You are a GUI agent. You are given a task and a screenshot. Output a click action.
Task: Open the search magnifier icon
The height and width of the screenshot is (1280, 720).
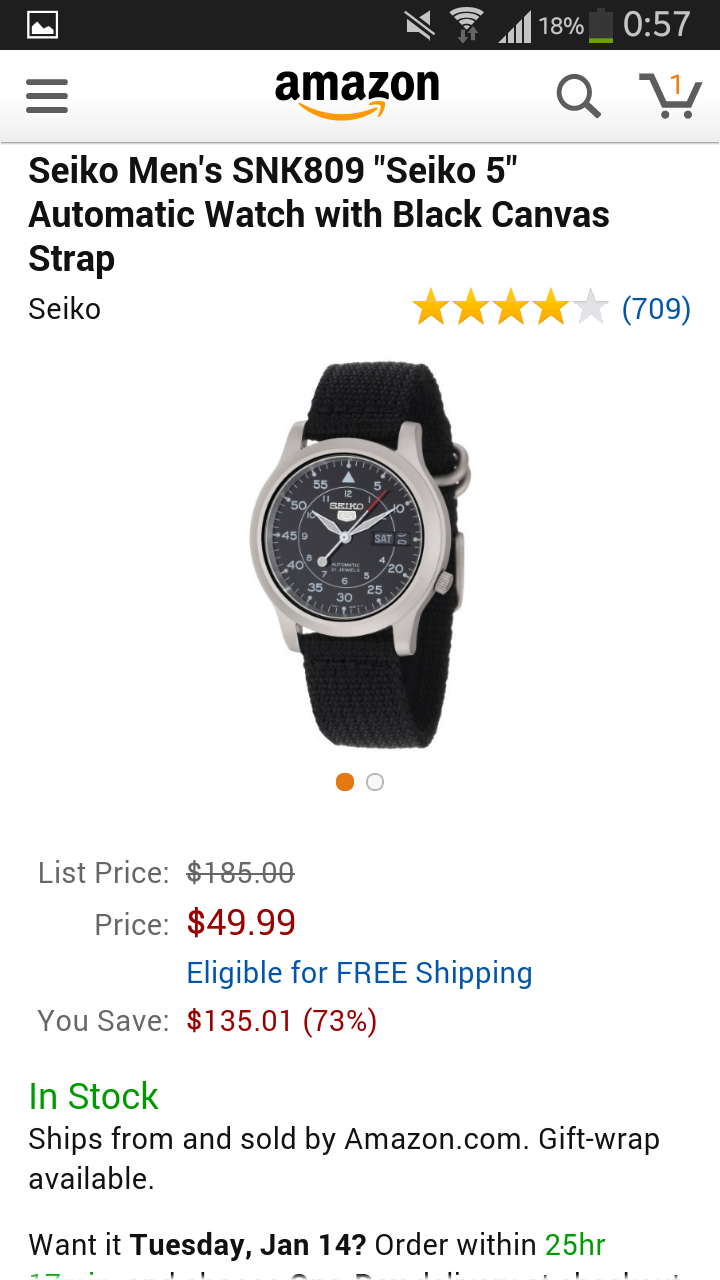[578, 97]
